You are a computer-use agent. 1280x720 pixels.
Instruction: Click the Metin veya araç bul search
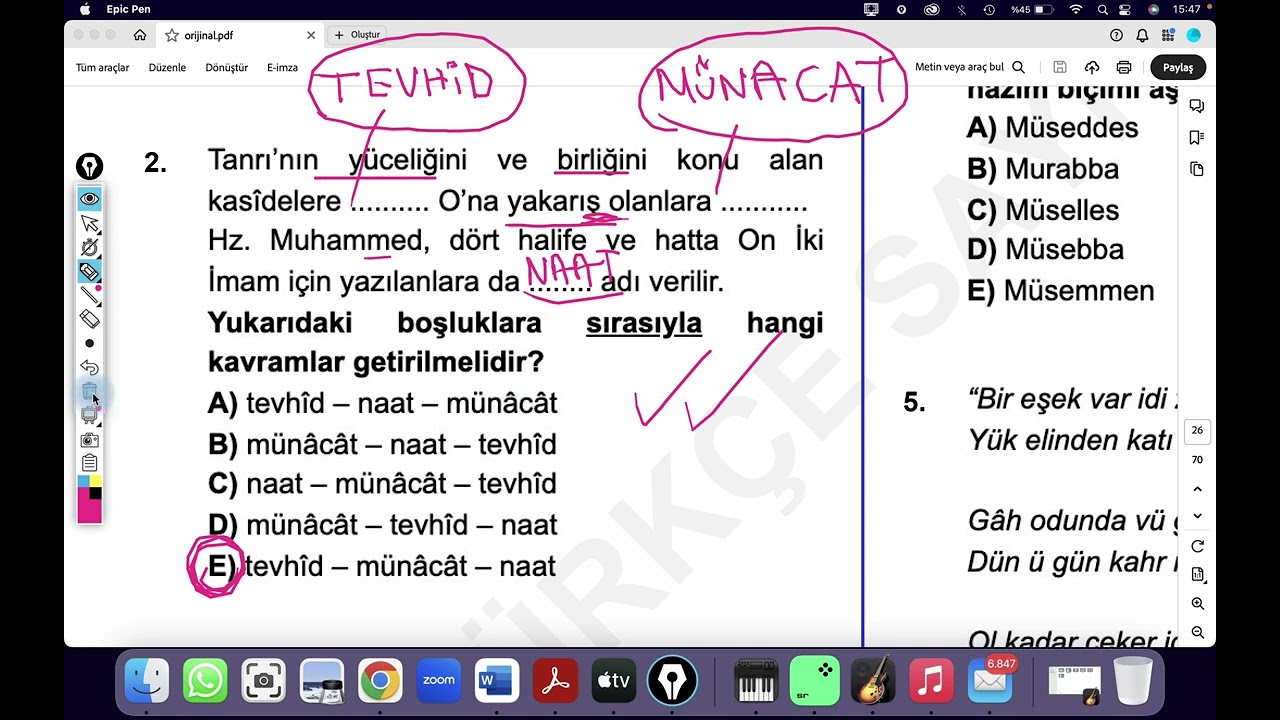[969, 67]
